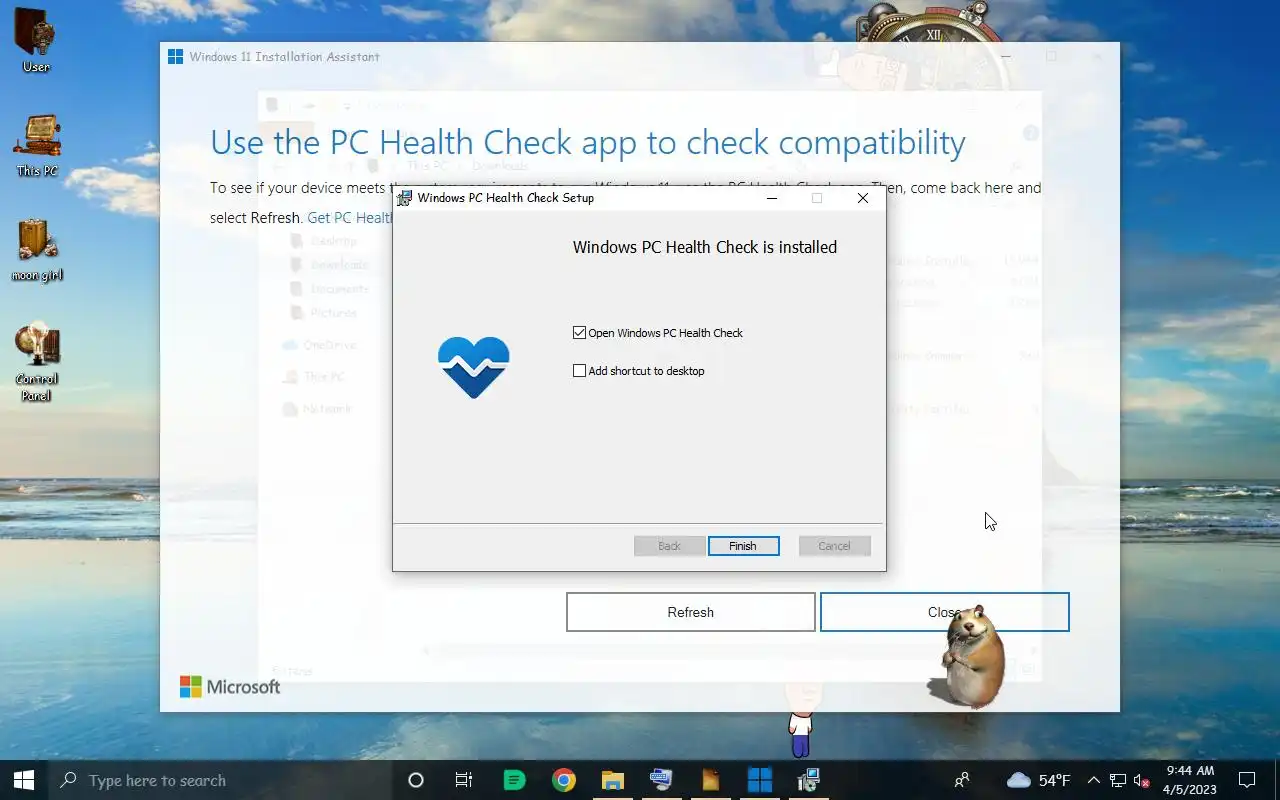
Task: Select the moon girl desktop icon
Action: [x=37, y=250]
